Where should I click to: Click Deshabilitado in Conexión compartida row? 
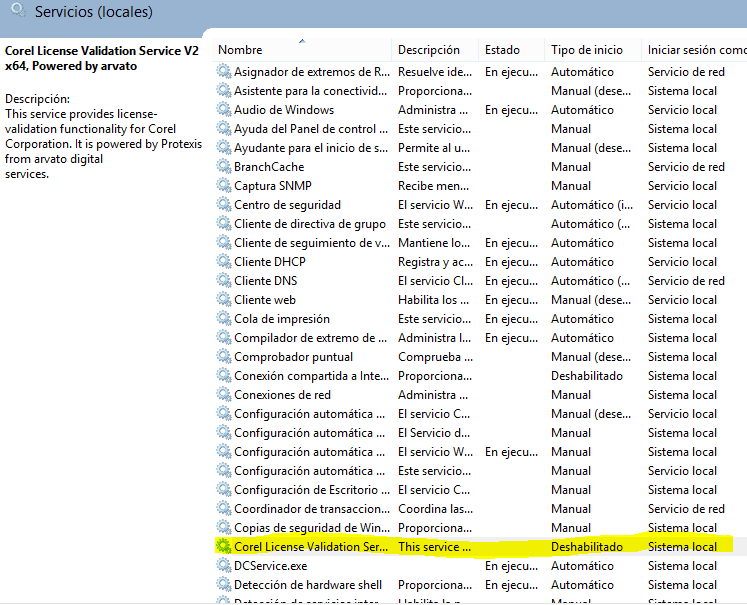(587, 376)
